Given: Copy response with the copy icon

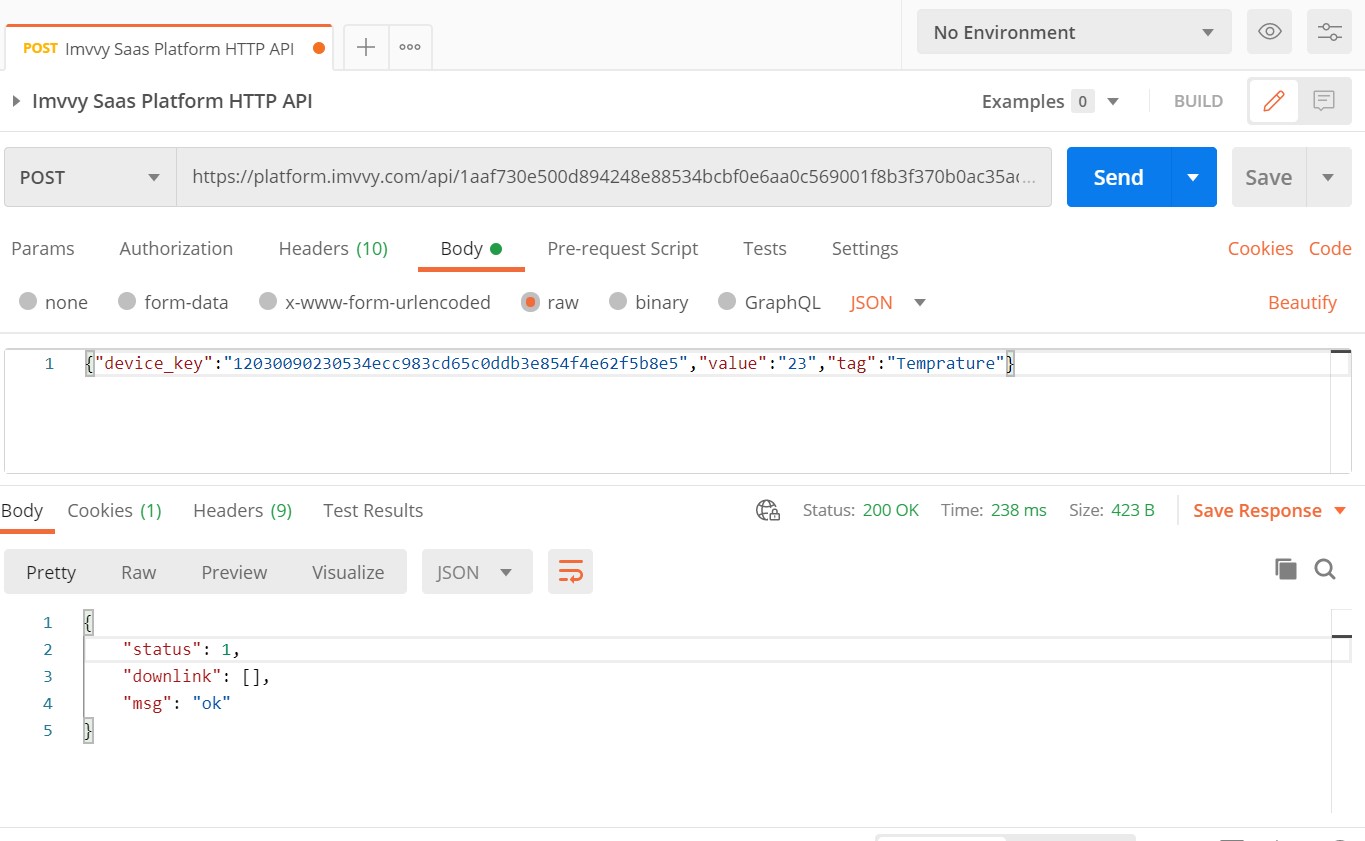Looking at the screenshot, I should (1286, 569).
